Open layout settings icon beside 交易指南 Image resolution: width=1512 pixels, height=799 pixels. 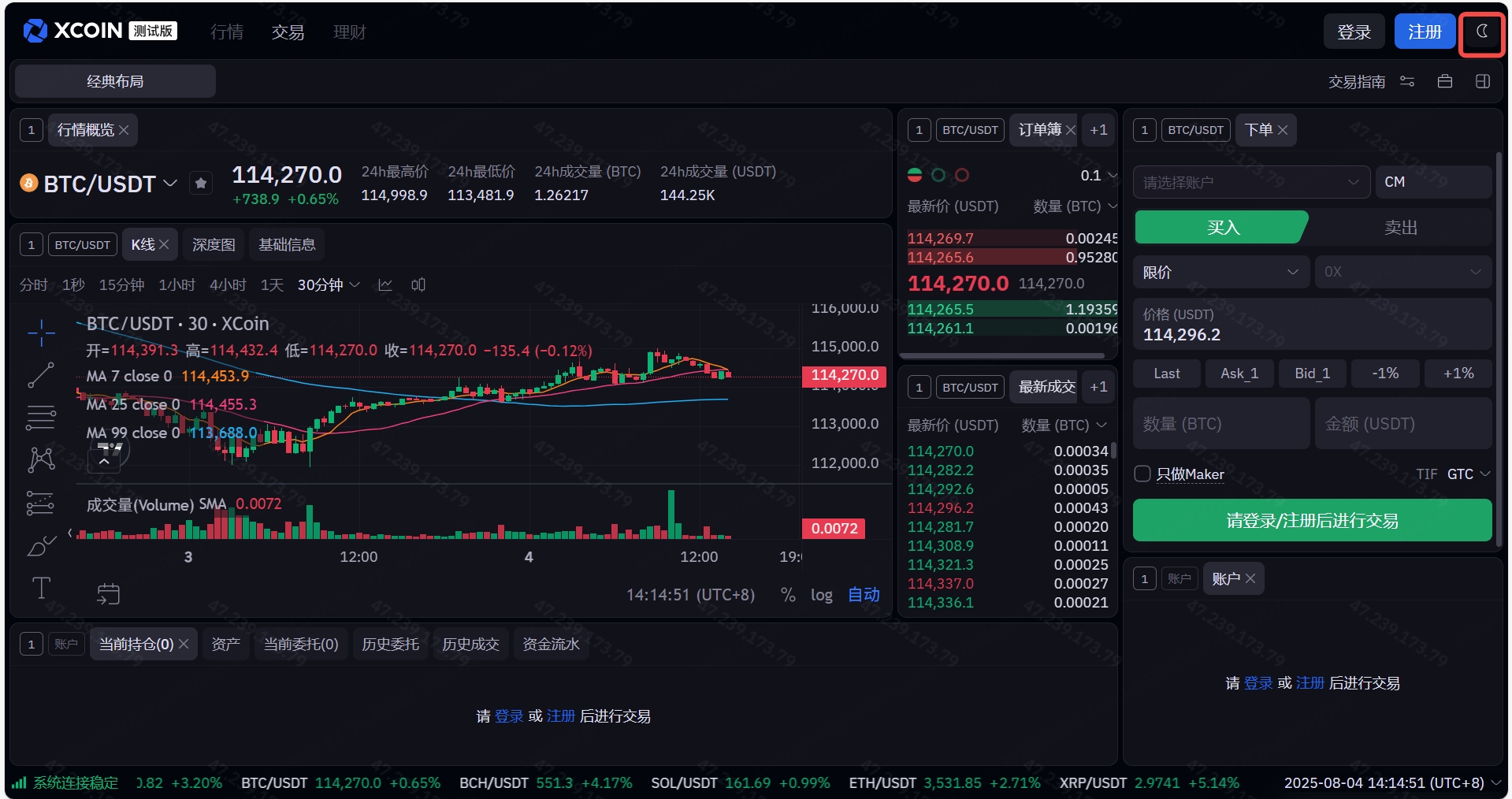[x=1407, y=82]
